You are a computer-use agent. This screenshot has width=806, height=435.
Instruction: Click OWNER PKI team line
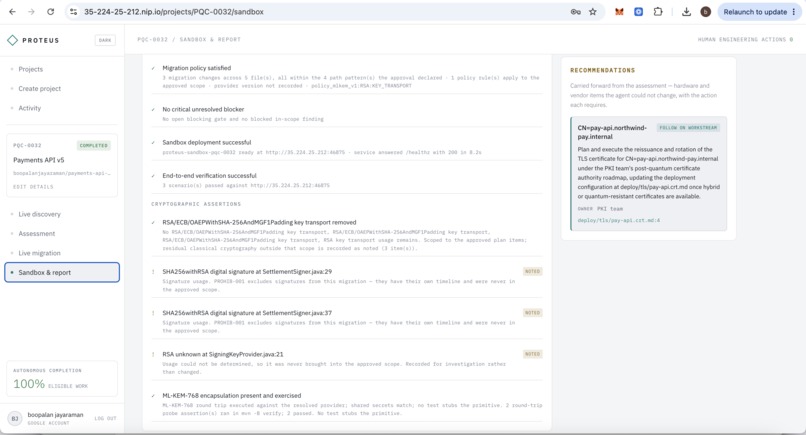coord(600,209)
